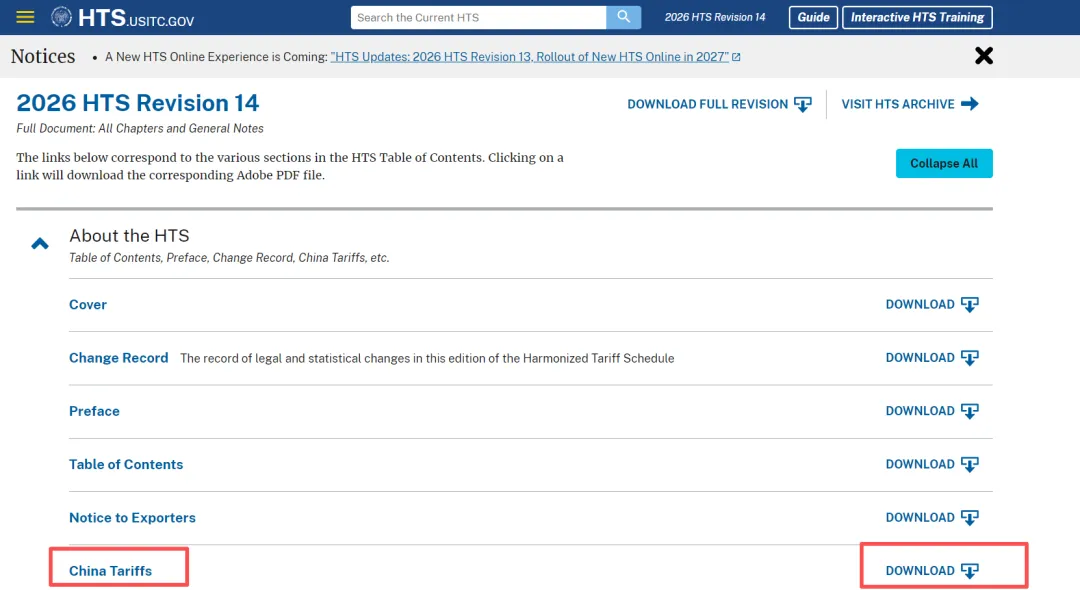Click the Search the Current HTS field
The height and width of the screenshot is (590, 1080).
478,17
